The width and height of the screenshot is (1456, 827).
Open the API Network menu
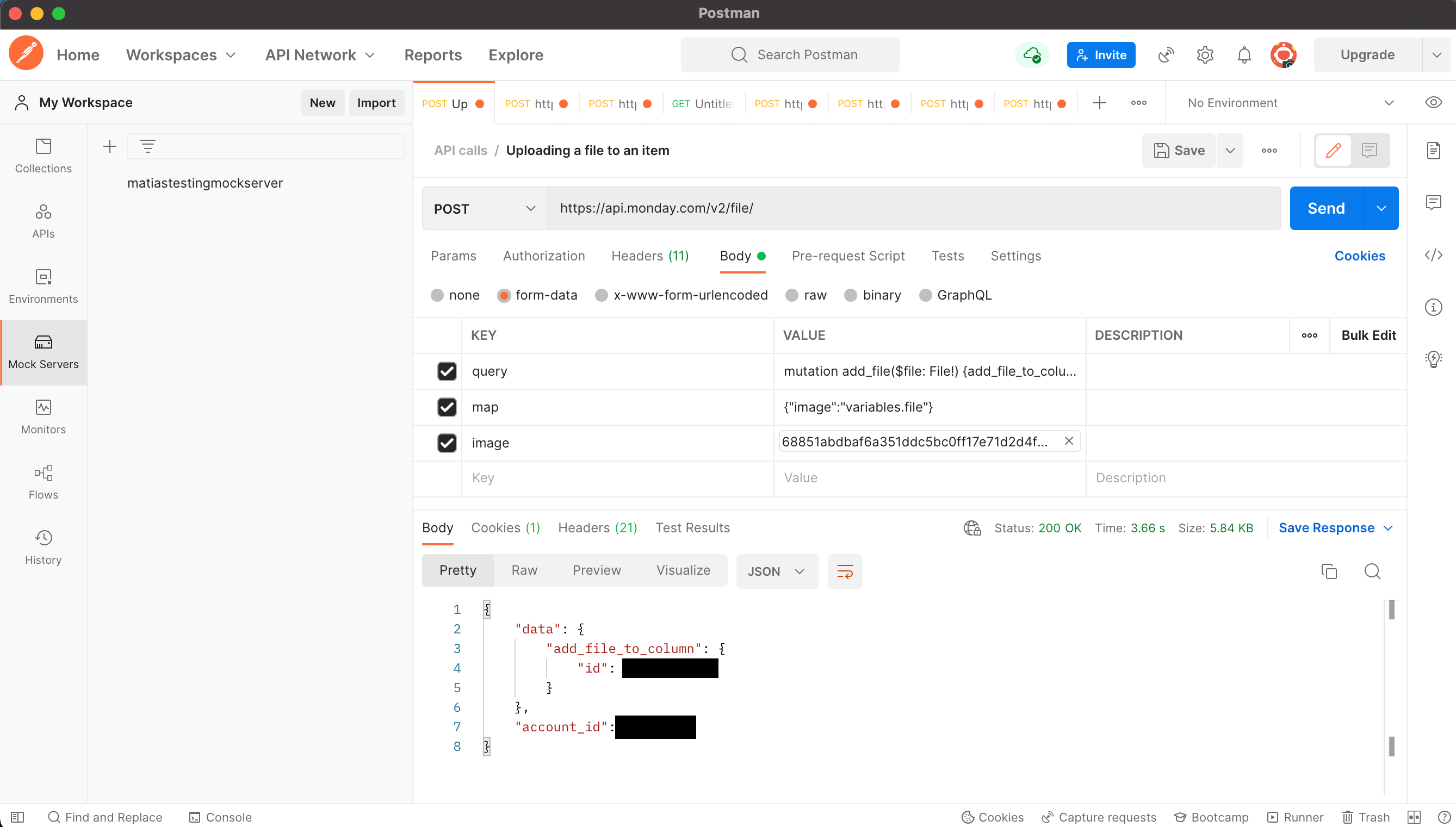click(x=320, y=54)
